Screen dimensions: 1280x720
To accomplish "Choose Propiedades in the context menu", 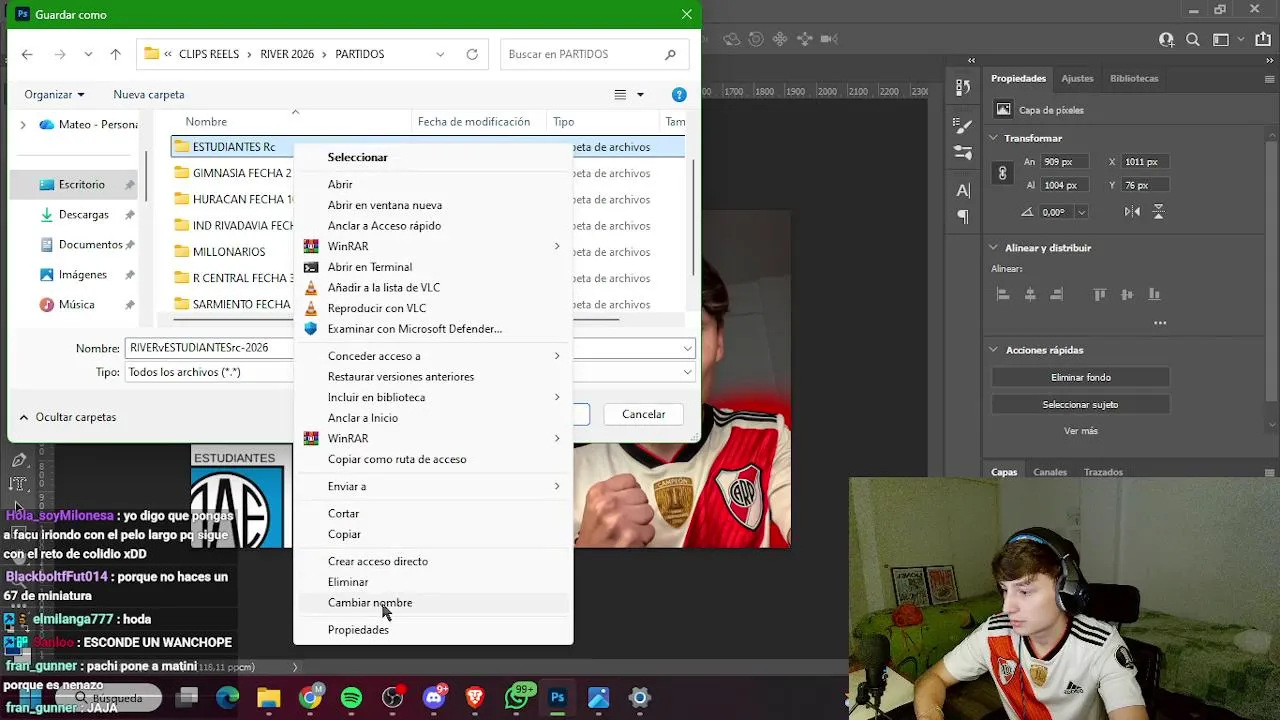I will pyautogui.click(x=433, y=630).
